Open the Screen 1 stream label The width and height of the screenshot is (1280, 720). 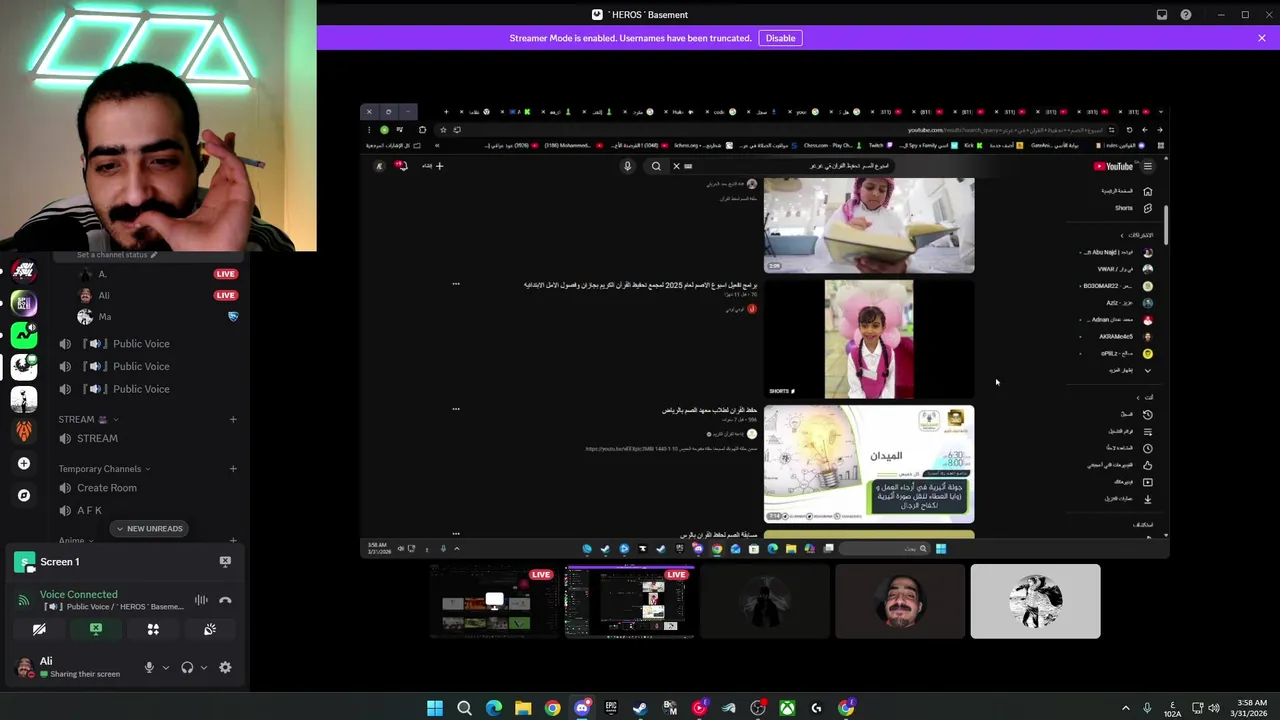click(x=60, y=562)
